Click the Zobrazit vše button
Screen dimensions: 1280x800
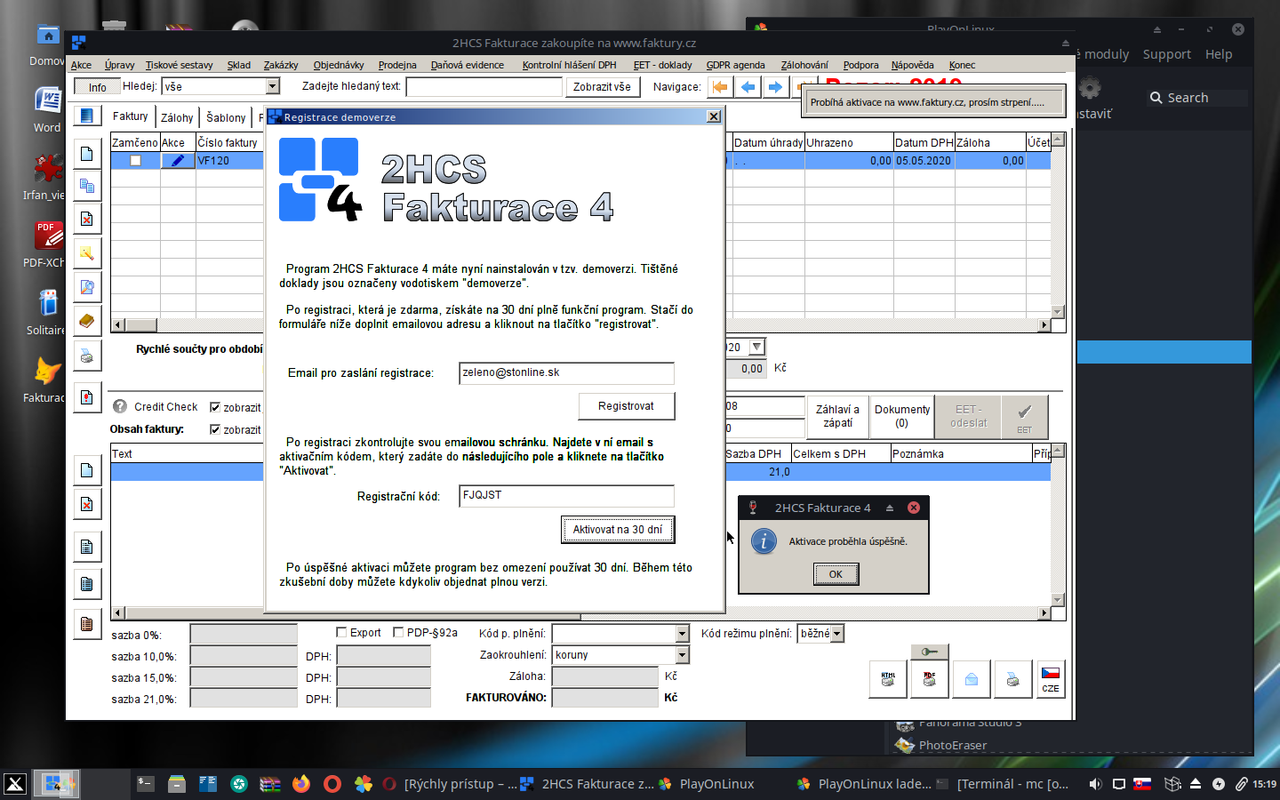tap(601, 87)
